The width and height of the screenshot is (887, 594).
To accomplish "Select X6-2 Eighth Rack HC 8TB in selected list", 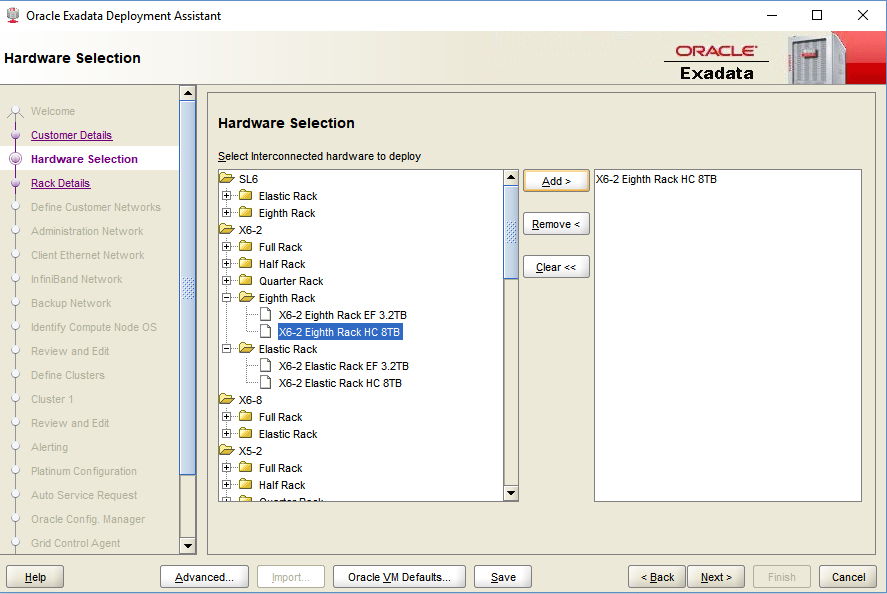I will point(656,180).
